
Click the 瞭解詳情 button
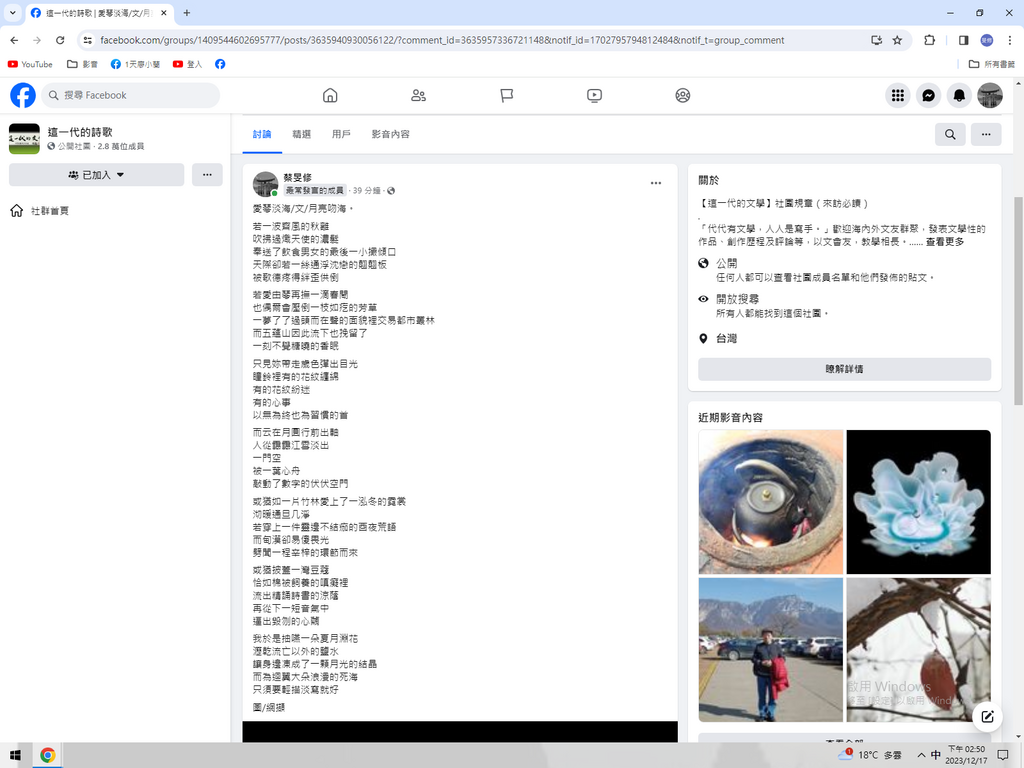tap(844, 369)
